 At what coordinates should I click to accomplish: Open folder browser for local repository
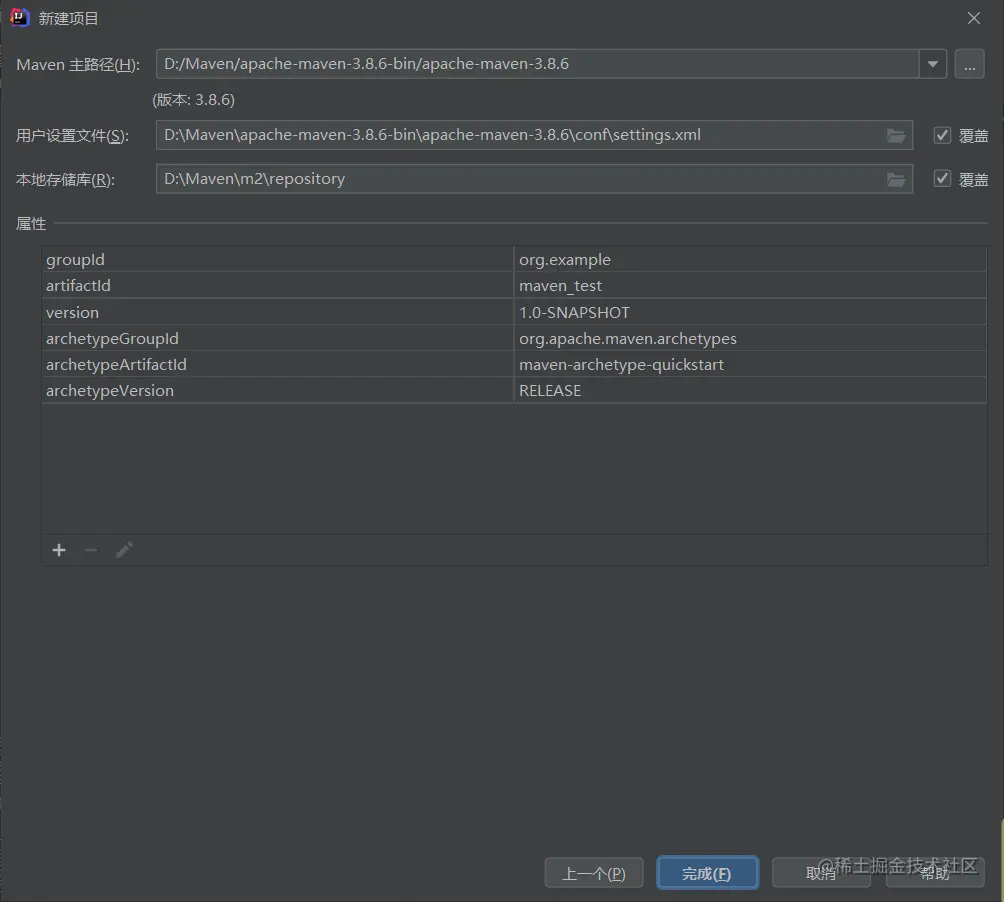tap(896, 179)
